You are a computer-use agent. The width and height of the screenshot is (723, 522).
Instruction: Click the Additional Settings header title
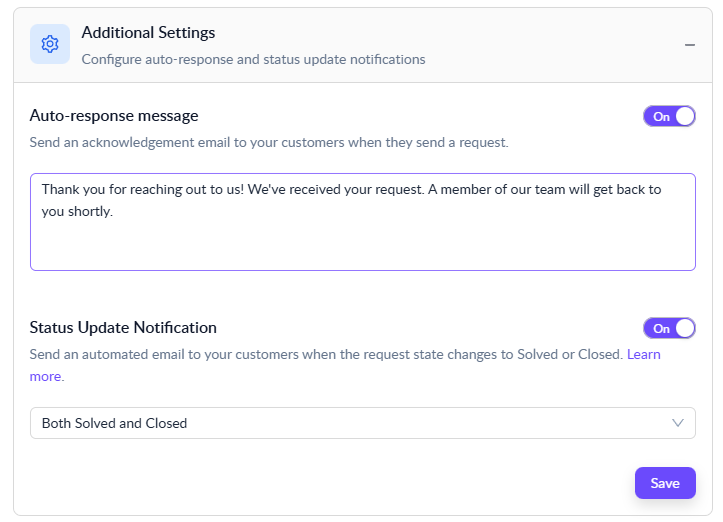click(148, 34)
